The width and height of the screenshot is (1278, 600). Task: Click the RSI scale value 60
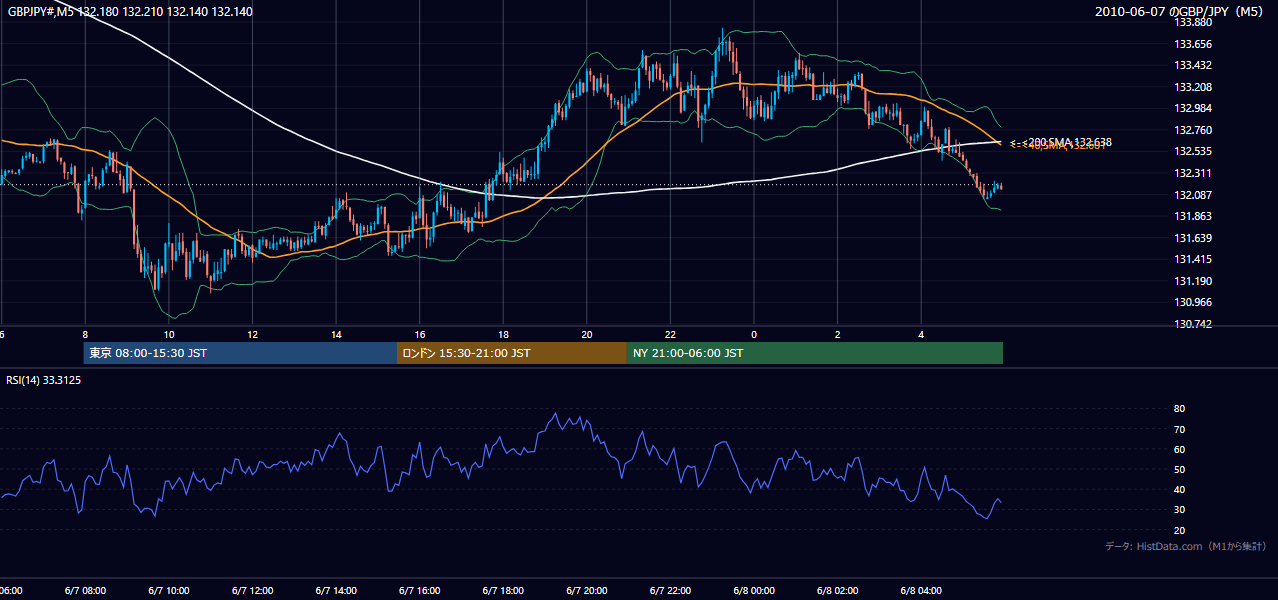(1179, 449)
